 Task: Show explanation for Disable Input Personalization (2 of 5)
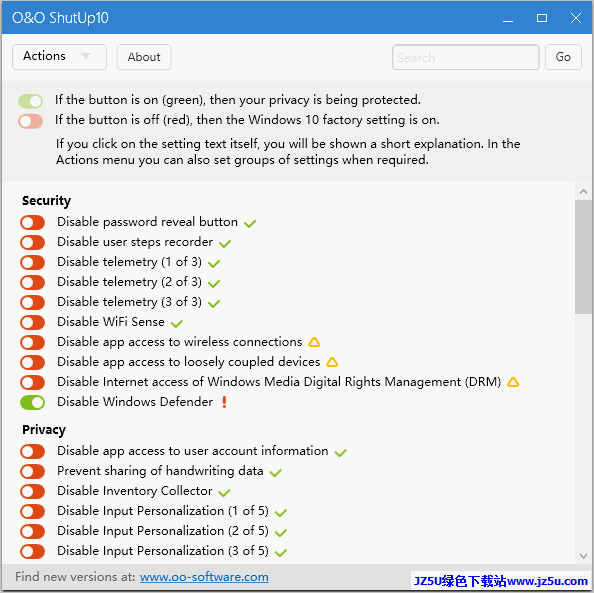coord(163,531)
